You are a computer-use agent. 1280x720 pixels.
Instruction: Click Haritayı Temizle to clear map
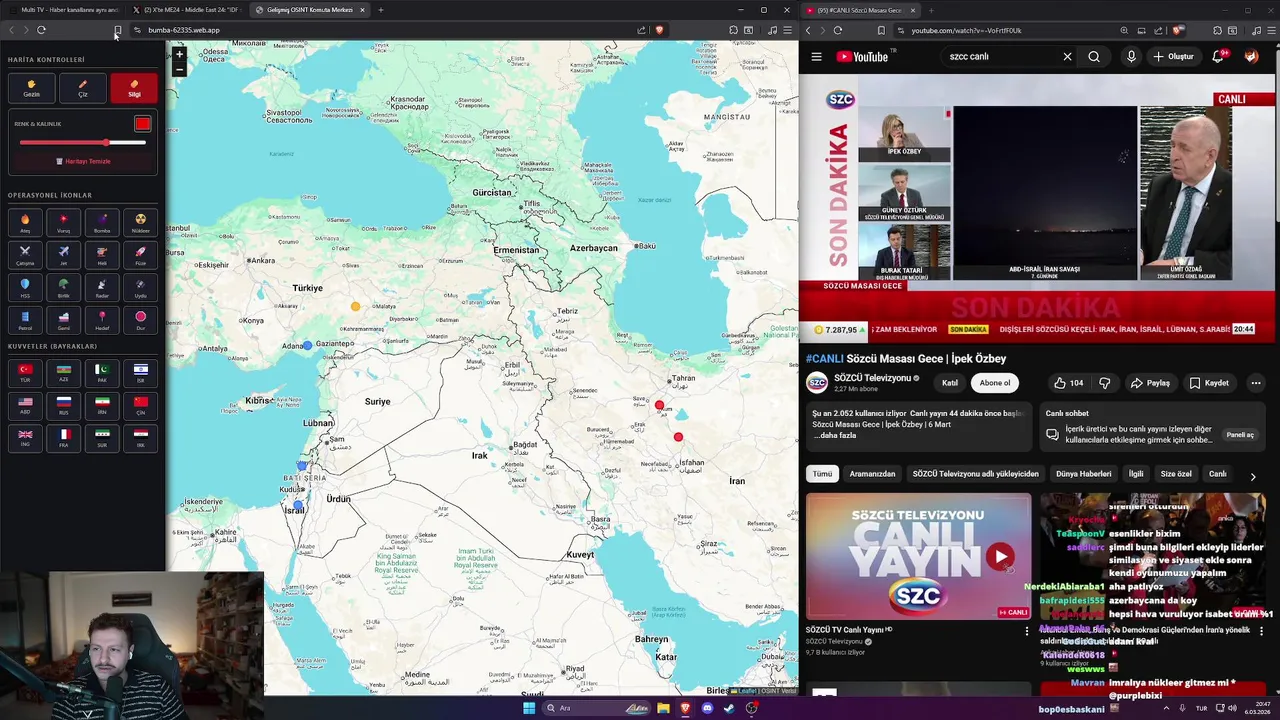click(83, 161)
